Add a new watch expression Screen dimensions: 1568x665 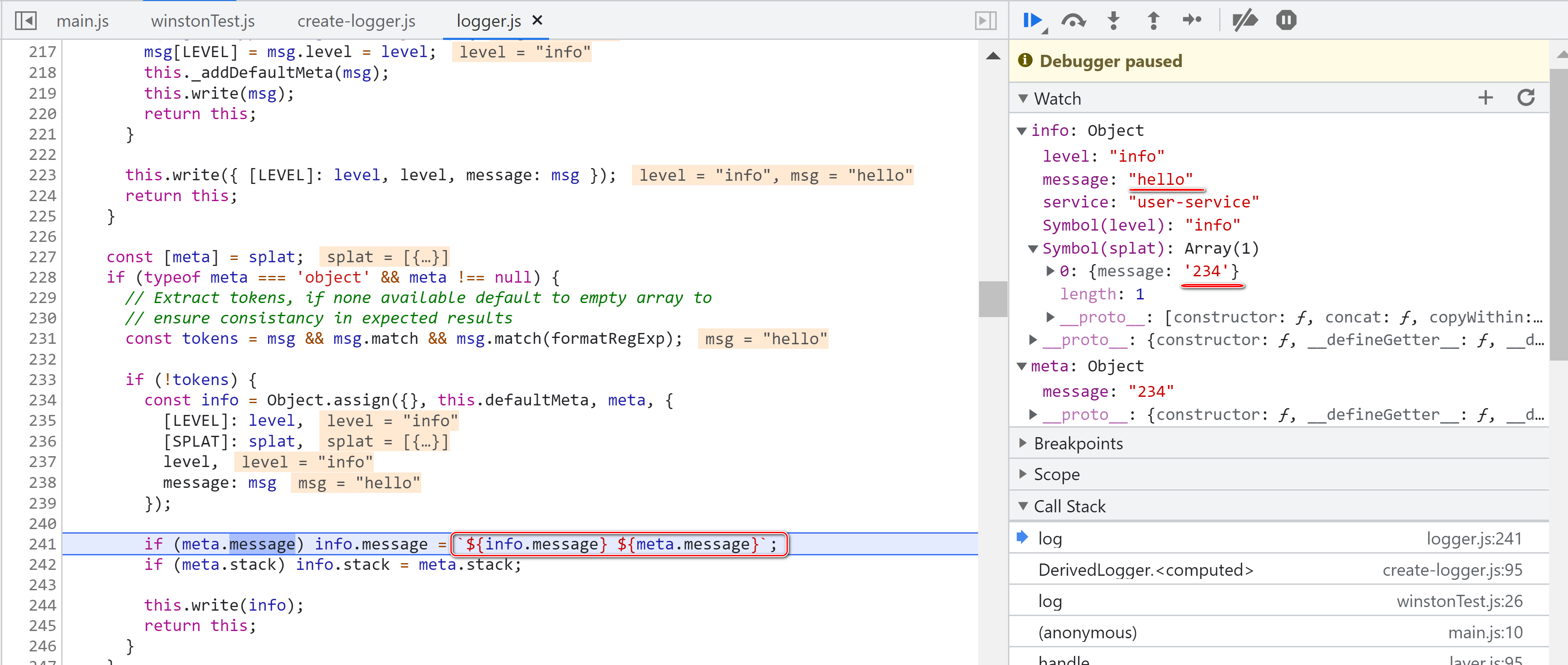tap(1485, 98)
